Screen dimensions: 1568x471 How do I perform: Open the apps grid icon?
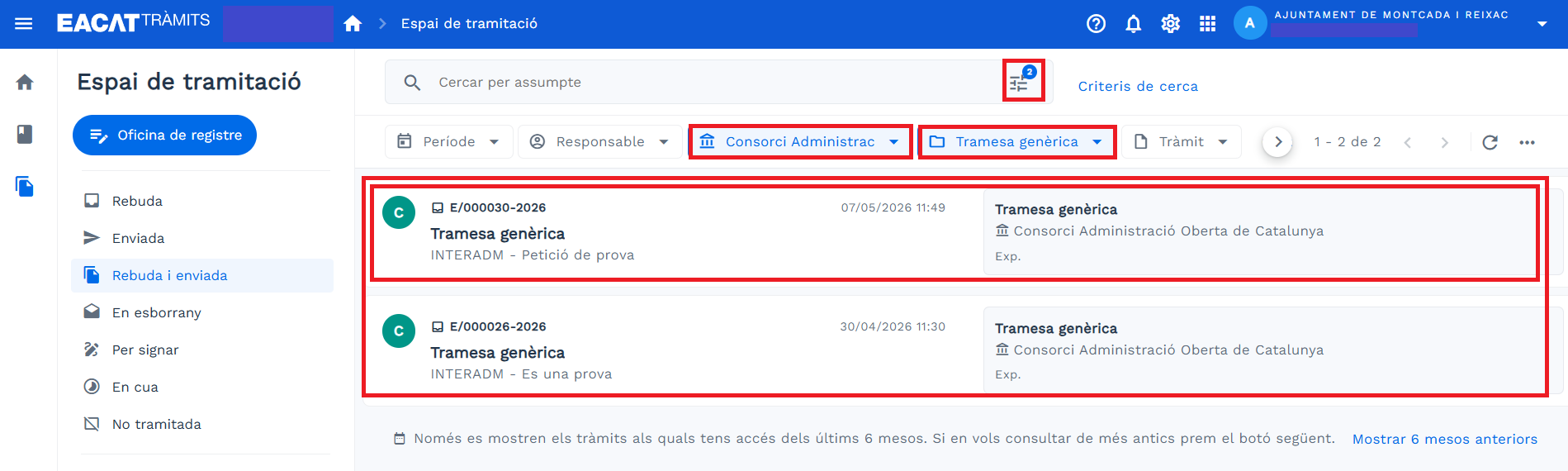[1208, 24]
